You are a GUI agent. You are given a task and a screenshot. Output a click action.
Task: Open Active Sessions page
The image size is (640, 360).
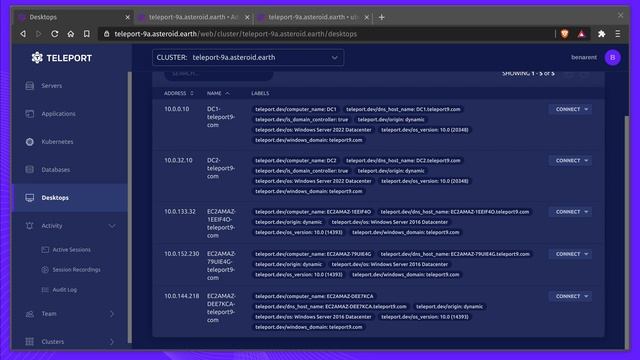coord(71,249)
